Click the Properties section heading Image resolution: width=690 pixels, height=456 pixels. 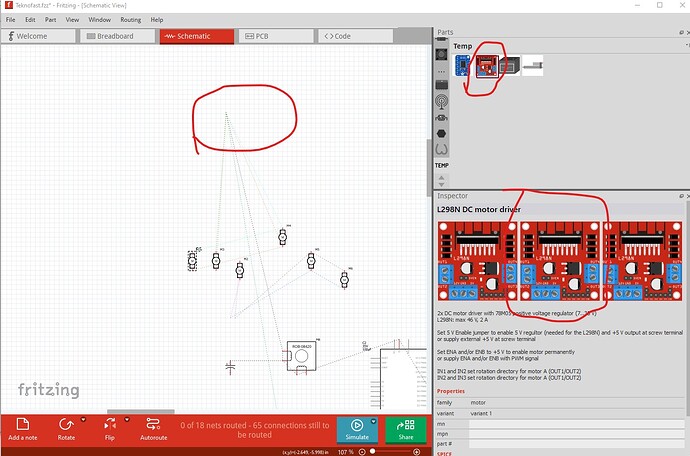(x=451, y=391)
